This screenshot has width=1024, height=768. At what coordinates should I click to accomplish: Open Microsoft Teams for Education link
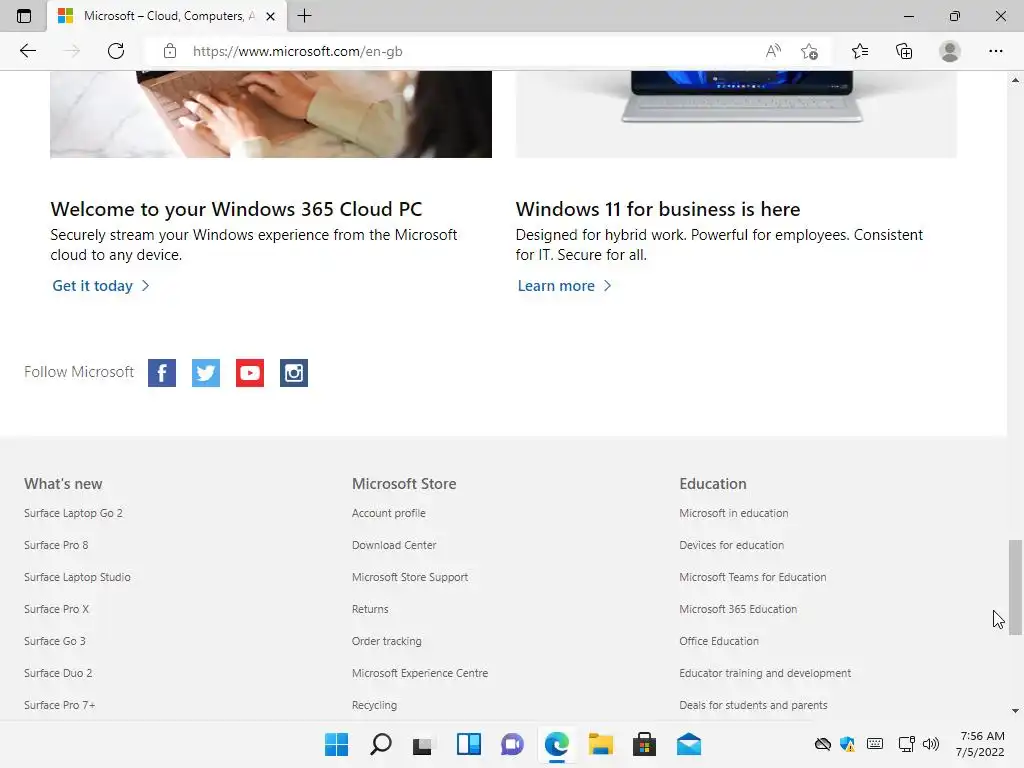pos(752,577)
